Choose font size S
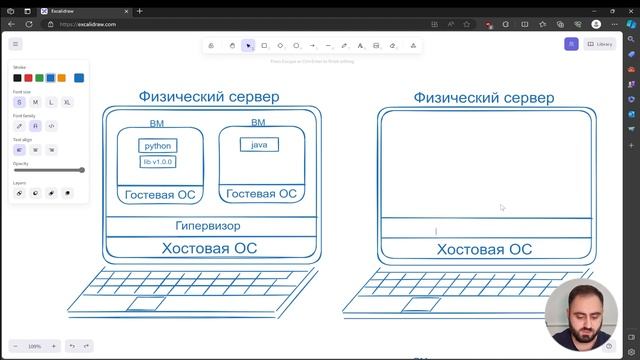Screen dimensions: 640x360 (x=19, y=102)
